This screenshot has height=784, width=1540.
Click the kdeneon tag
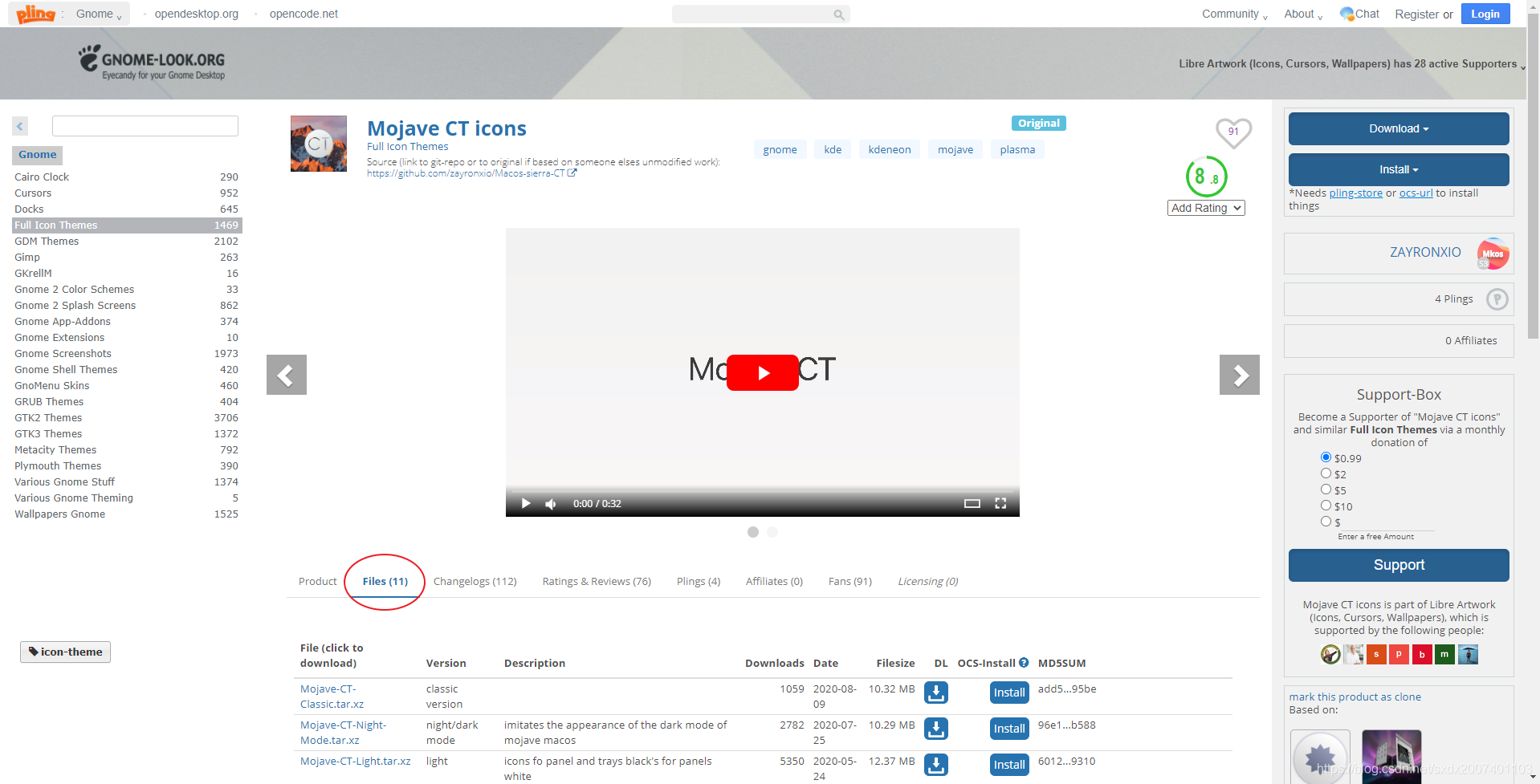[890, 150]
